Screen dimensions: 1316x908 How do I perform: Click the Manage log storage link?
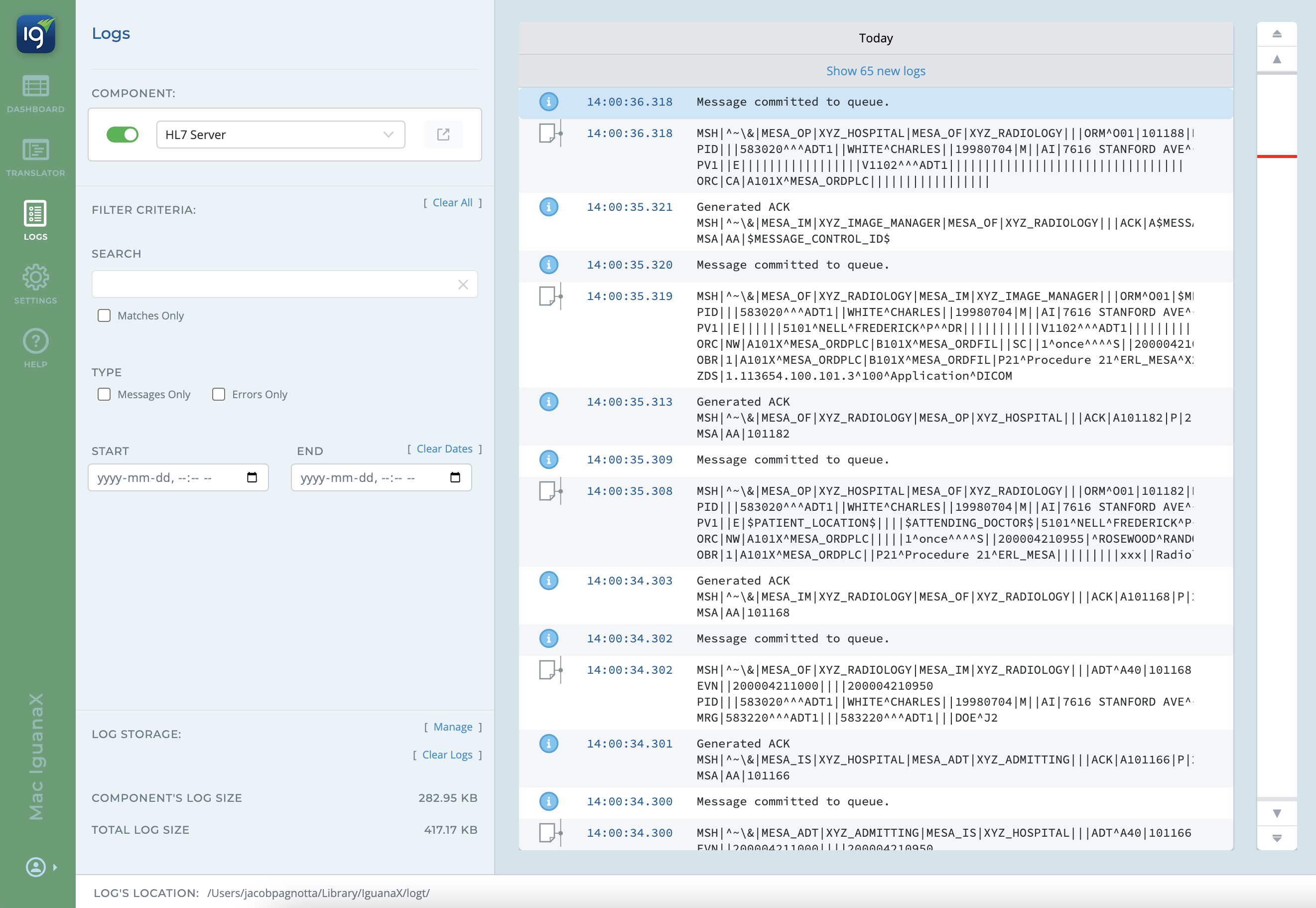coord(453,727)
